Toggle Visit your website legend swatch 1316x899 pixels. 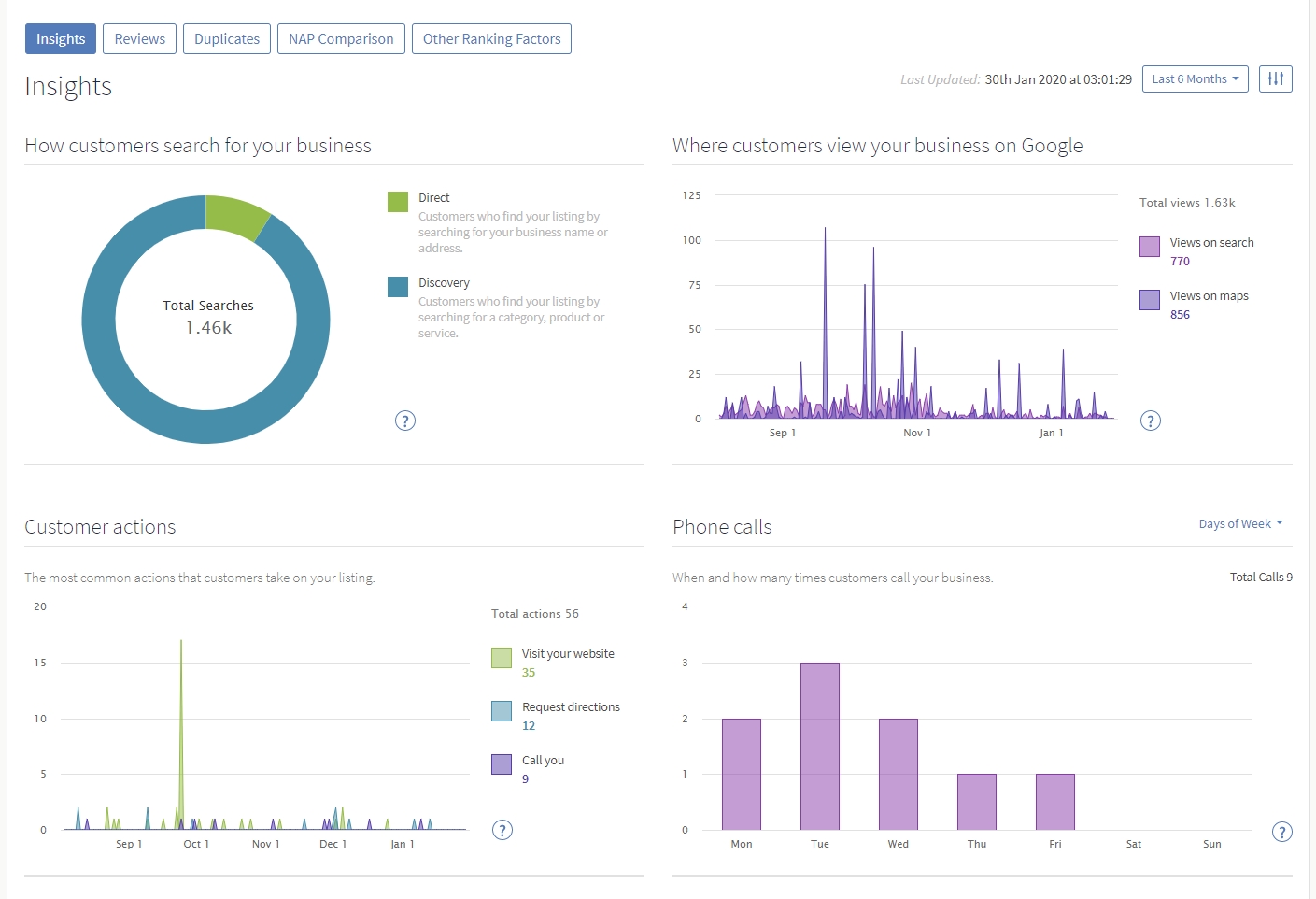tap(502, 658)
